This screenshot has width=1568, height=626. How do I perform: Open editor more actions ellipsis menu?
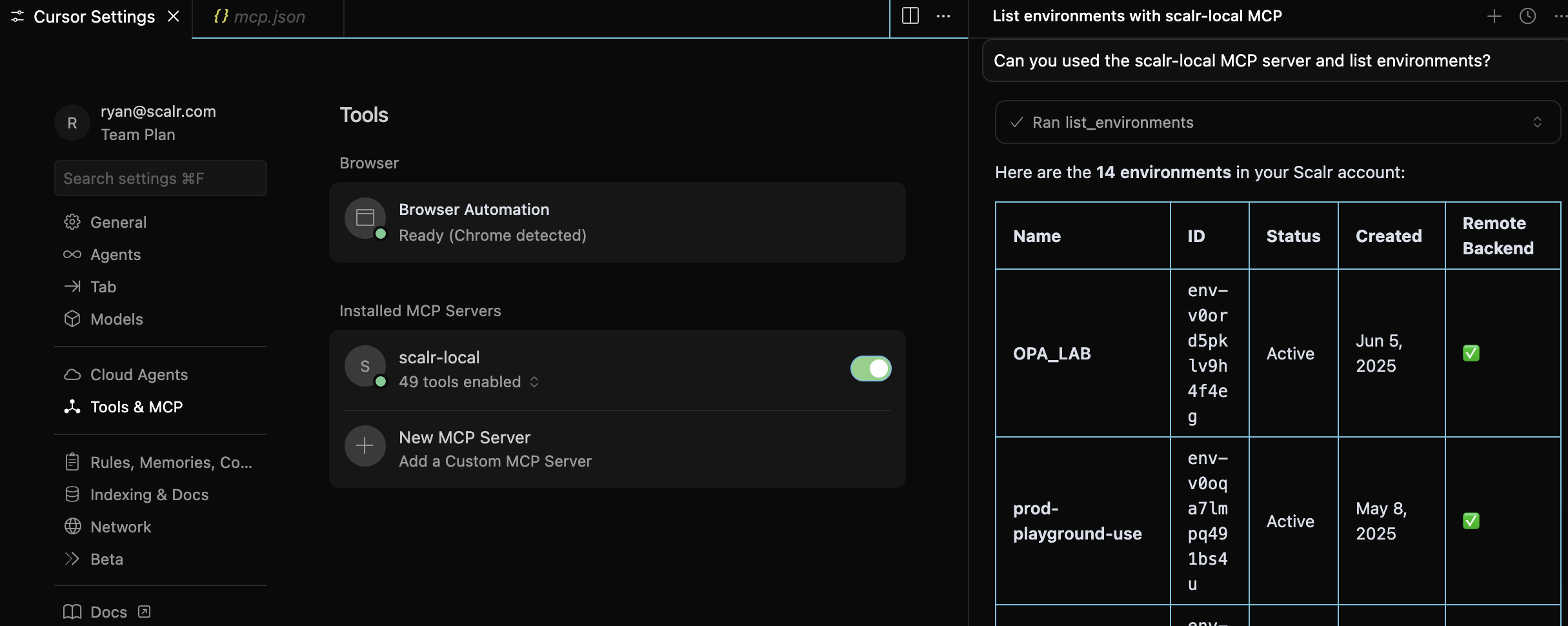coord(943,16)
